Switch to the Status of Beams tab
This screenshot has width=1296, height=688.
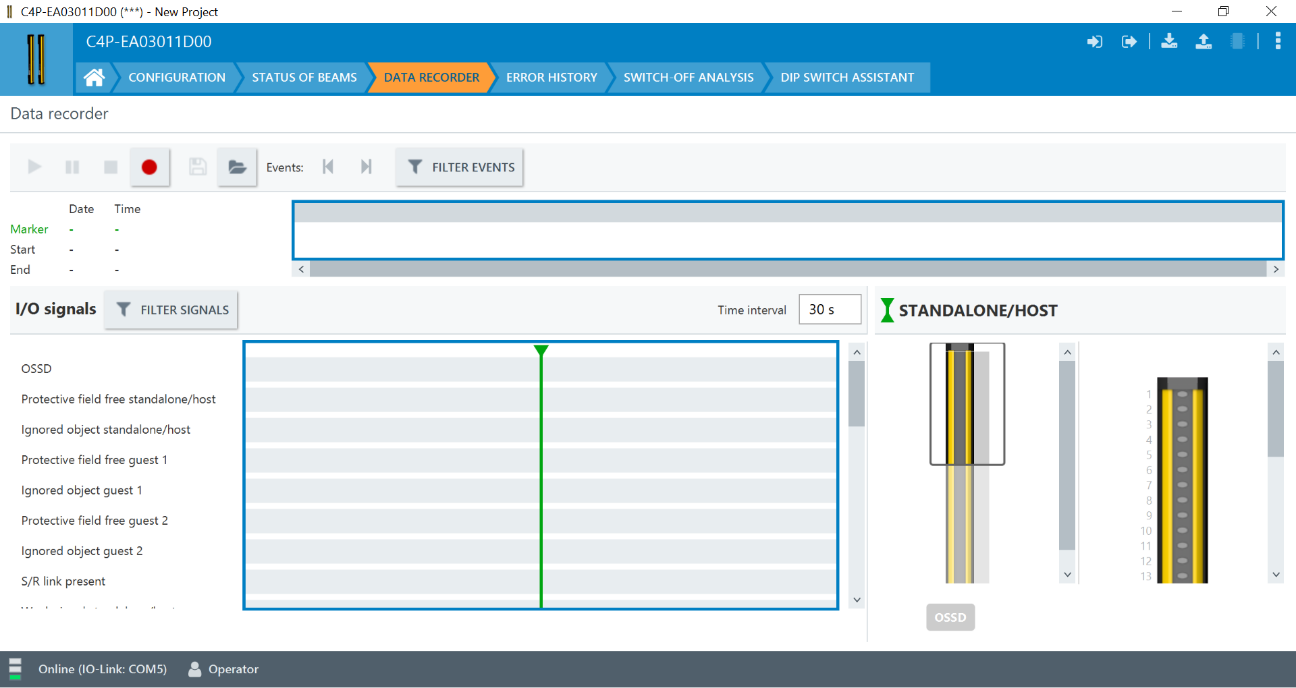[304, 77]
